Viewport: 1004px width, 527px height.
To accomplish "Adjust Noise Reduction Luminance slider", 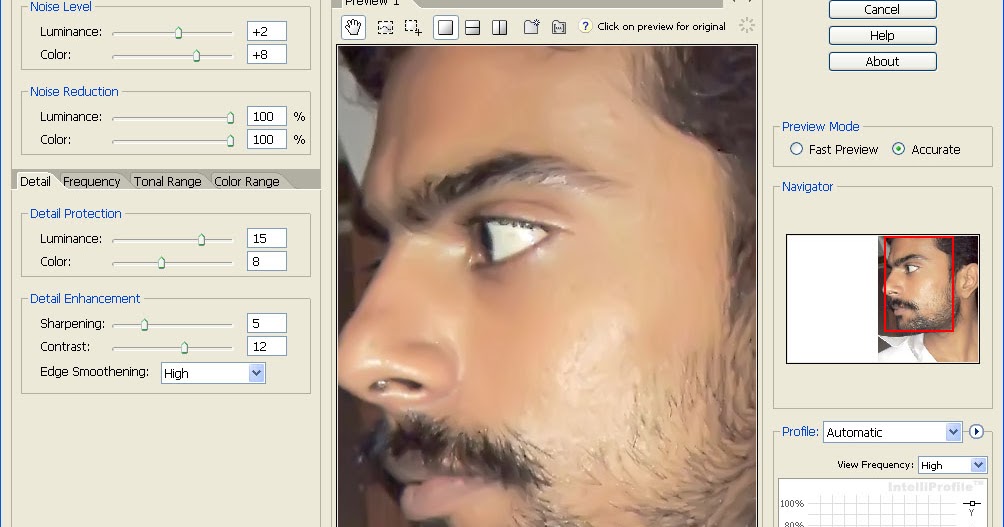I will click(x=230, y=118).
